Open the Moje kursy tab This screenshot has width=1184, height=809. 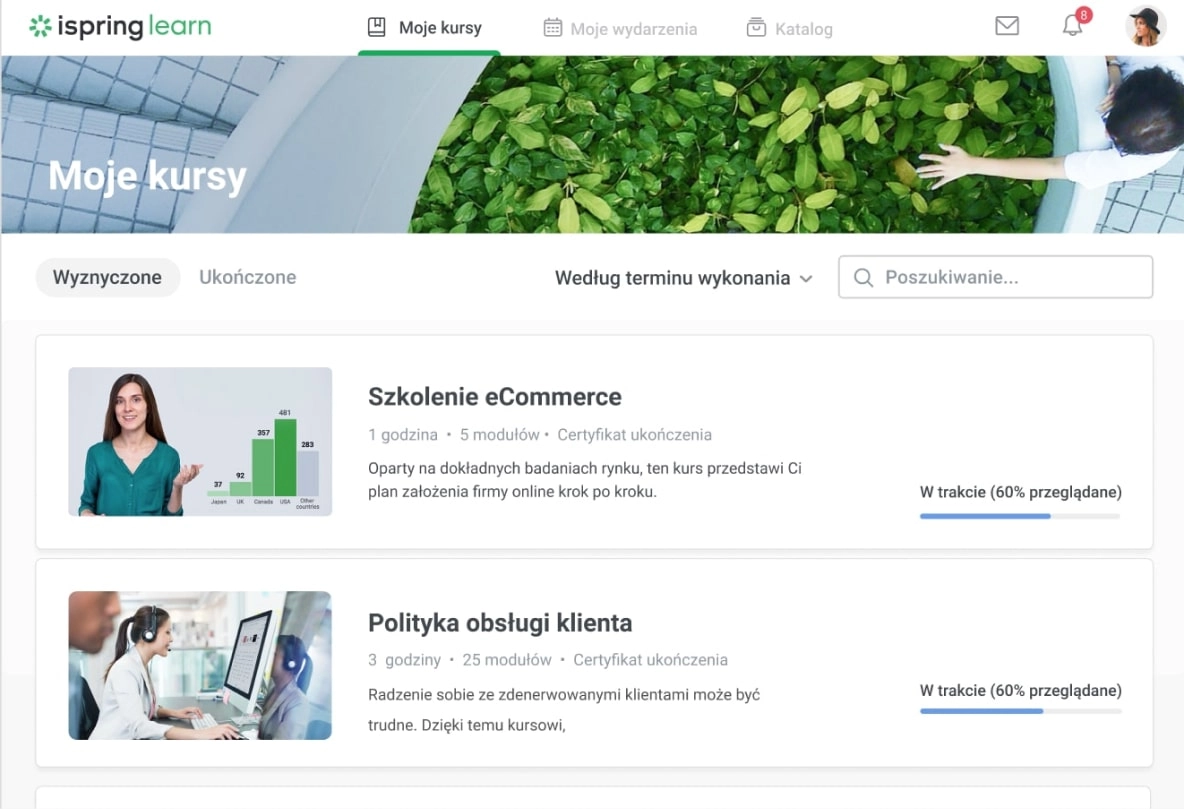point(429,28)
